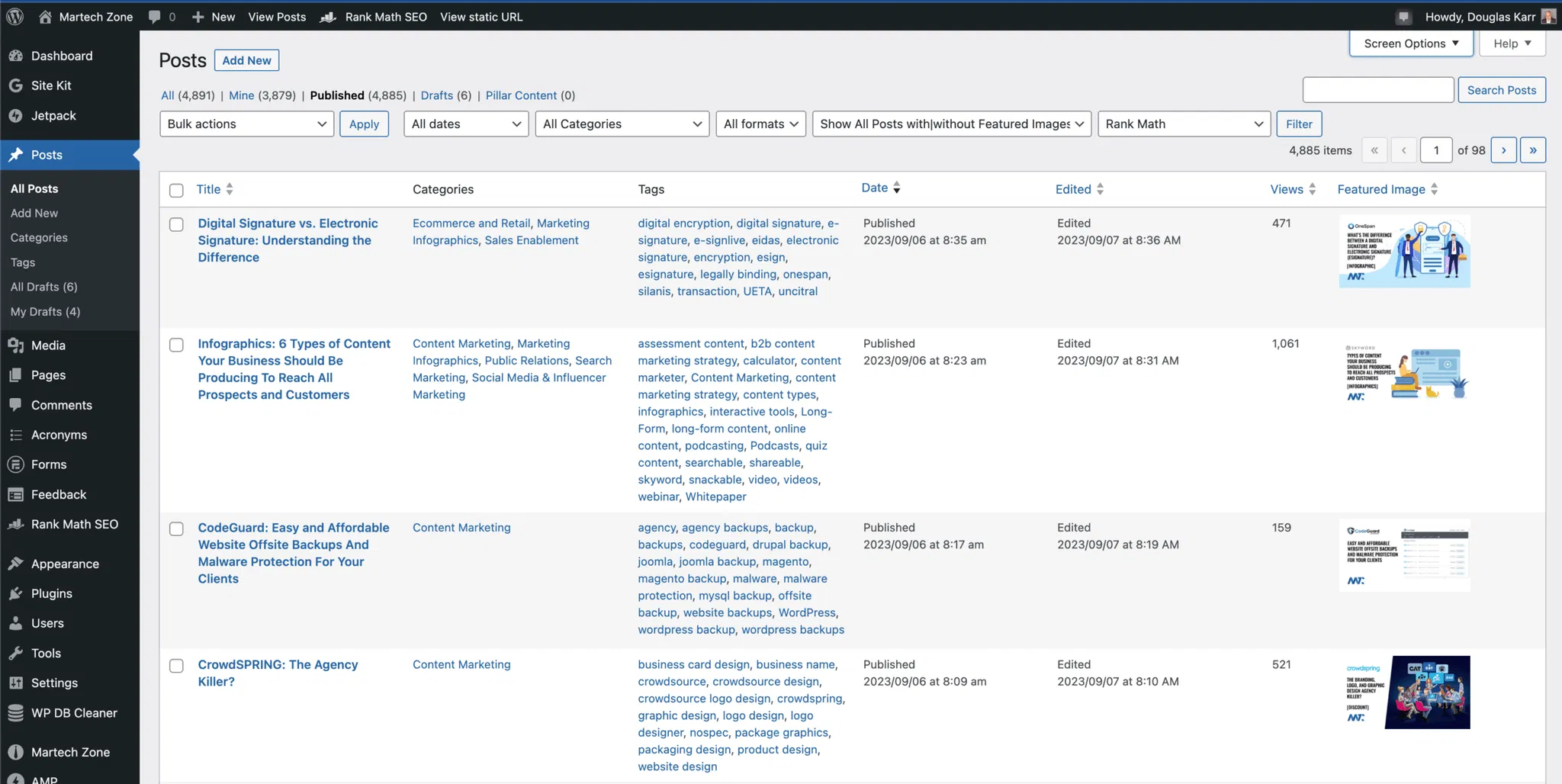Click the Search Posts button
Viewport: 1562px width, 784px height.
[x=1502, y=90]
